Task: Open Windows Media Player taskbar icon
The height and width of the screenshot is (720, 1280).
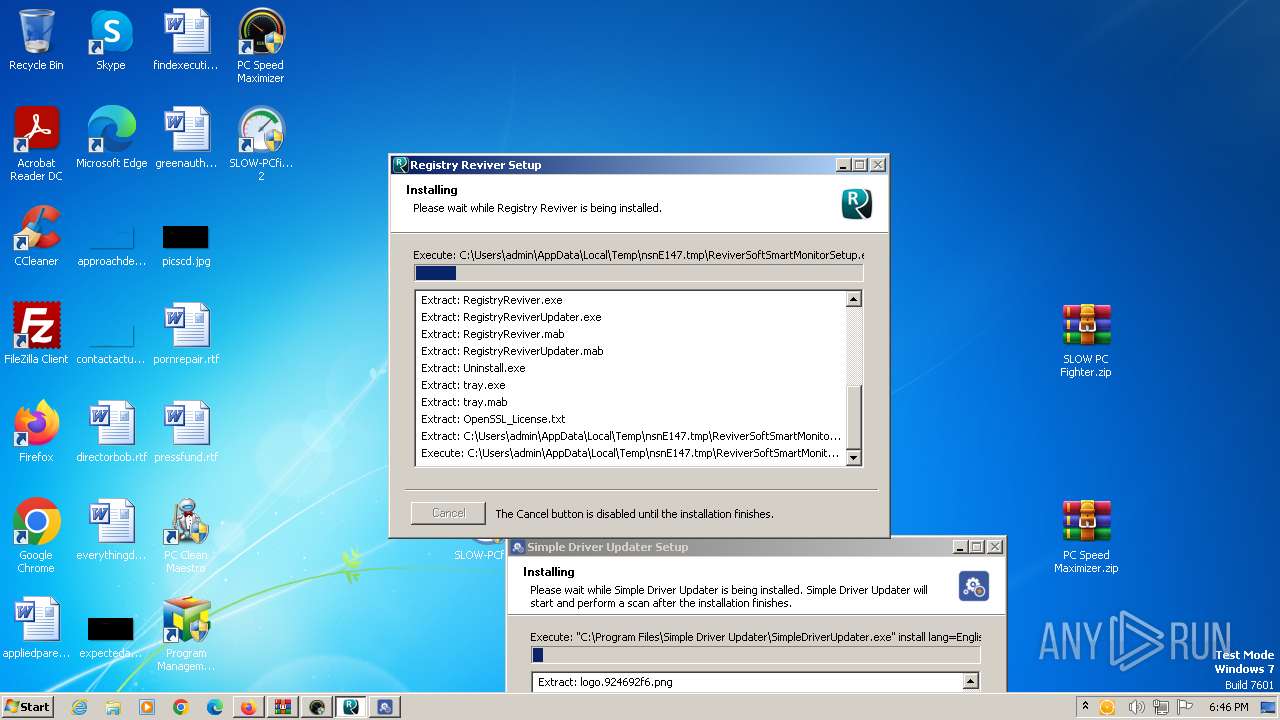Action: (147, 707)
